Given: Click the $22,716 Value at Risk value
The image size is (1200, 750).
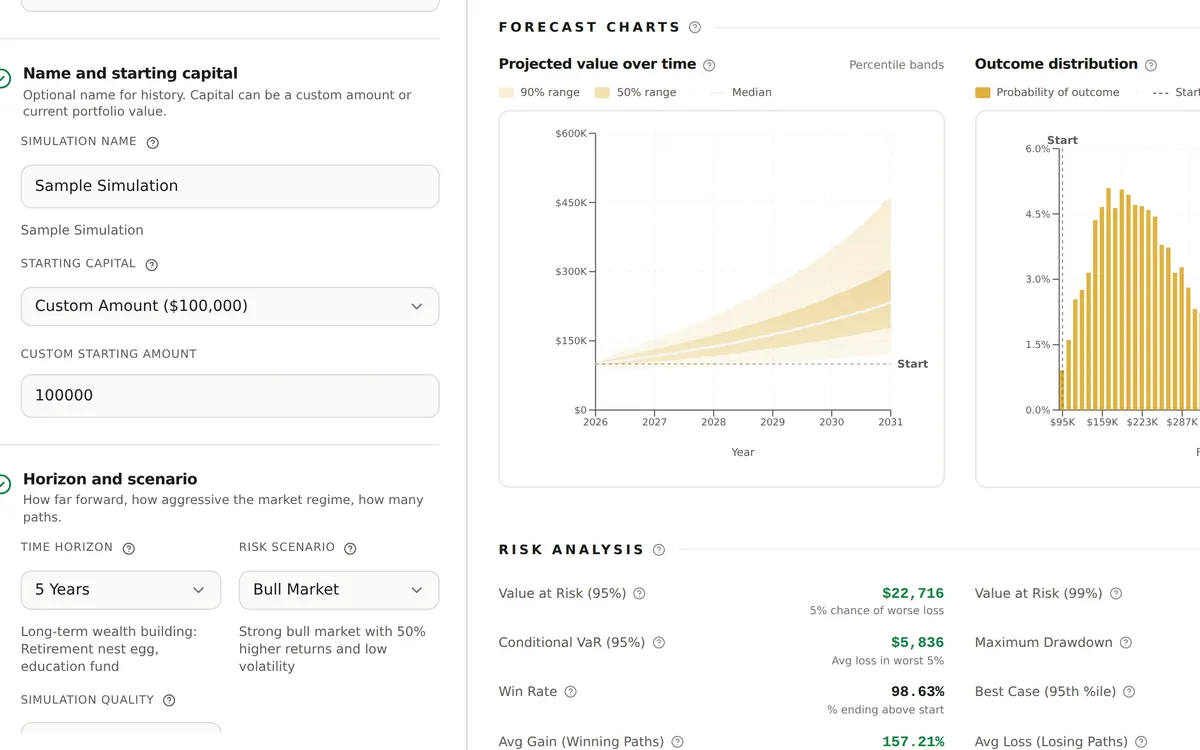Looking at the screenshot, I should [913, 593].
